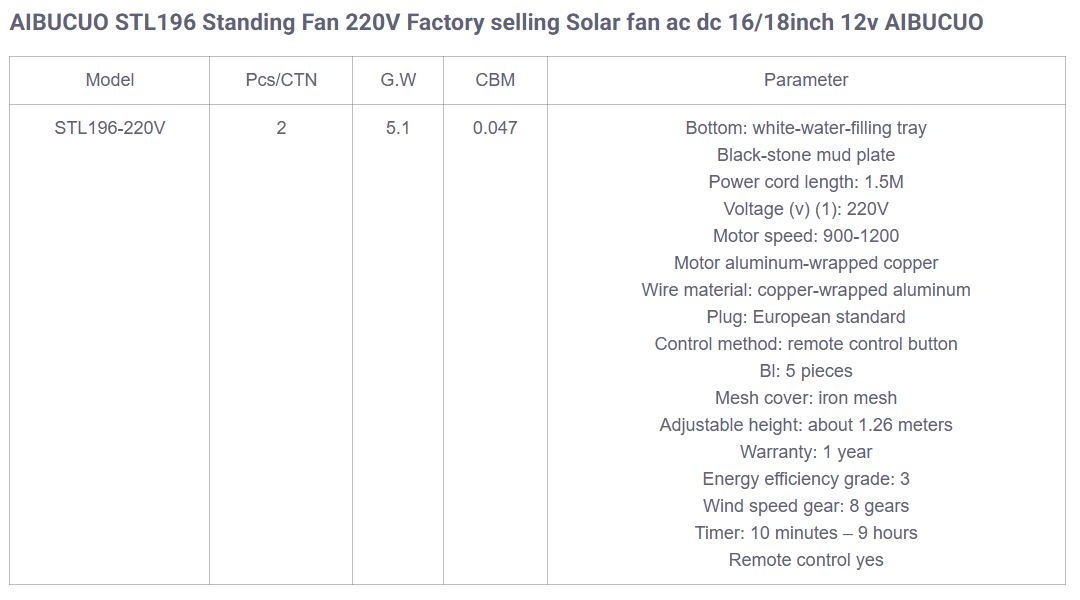Select the Wind speed gear line
Screen dimensions: 1080x600
[806, 506]
